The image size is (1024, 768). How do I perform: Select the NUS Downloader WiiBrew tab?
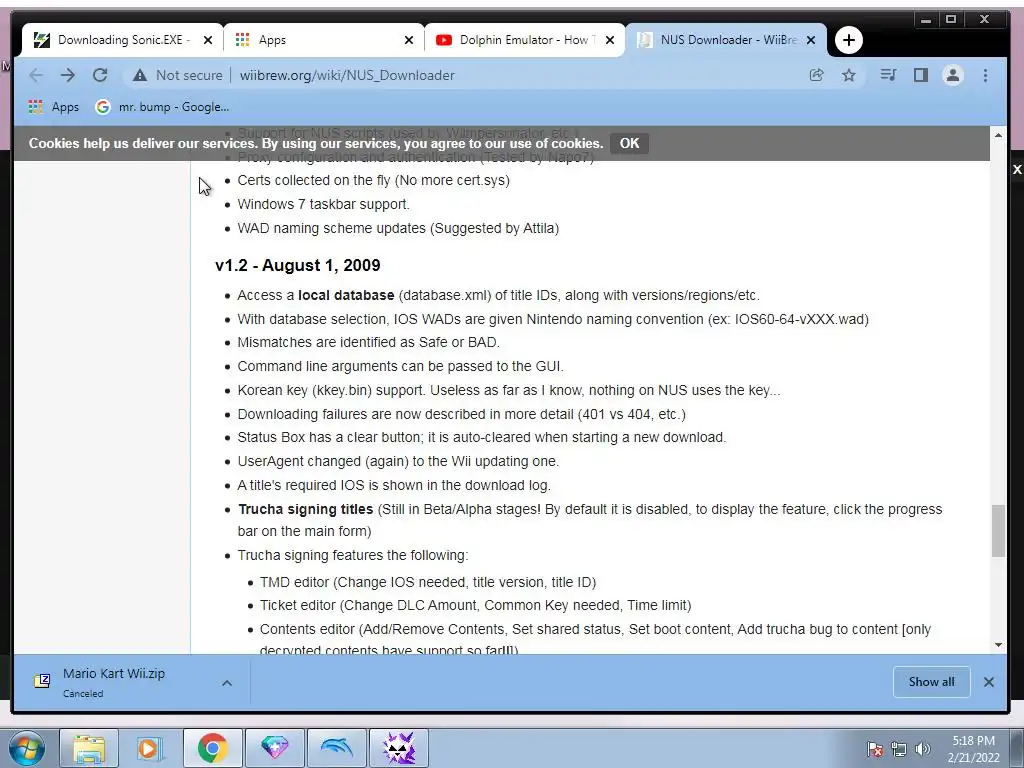click(x=726, y=40)
